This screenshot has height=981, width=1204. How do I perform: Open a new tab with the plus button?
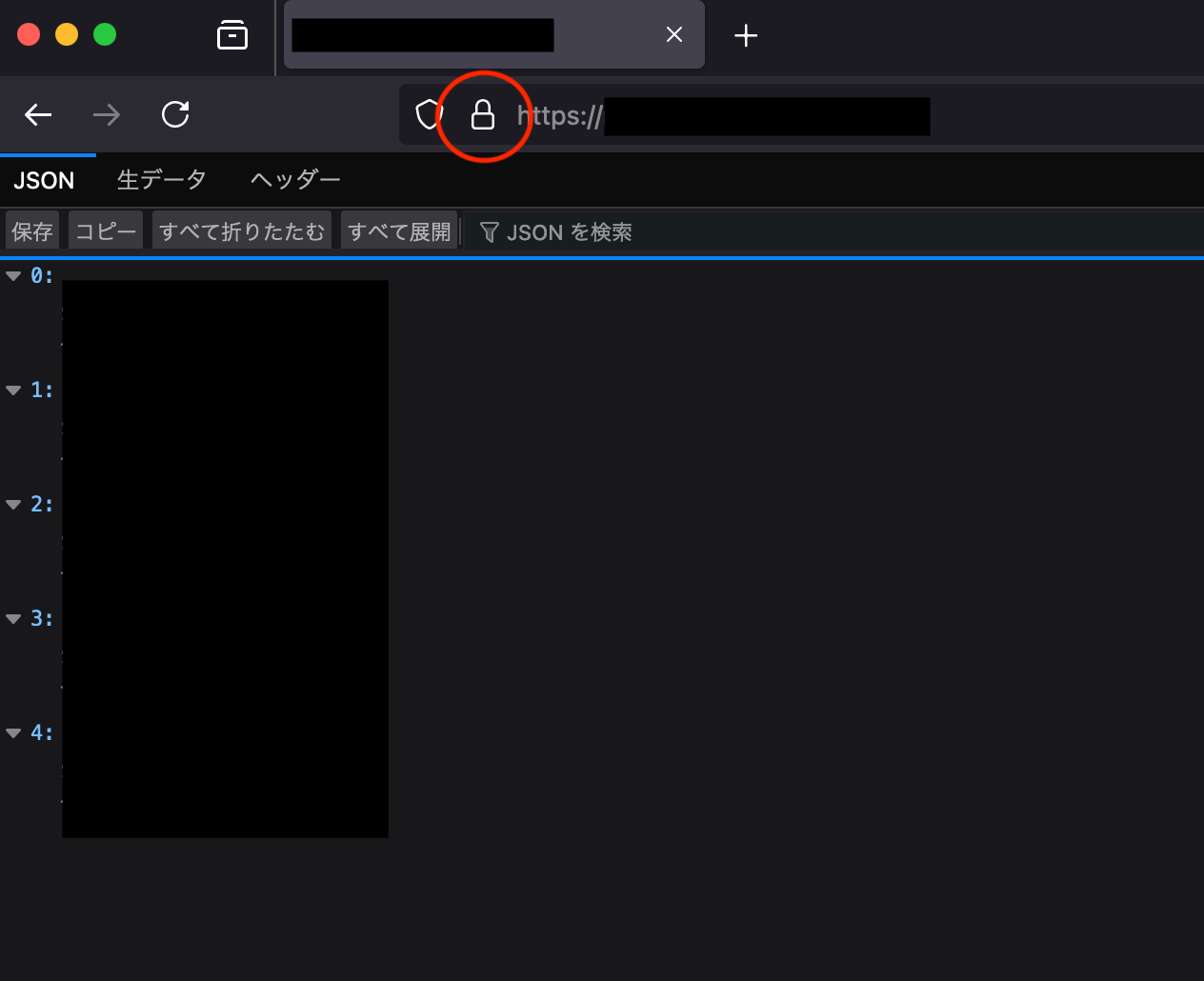[x=746, y=36]
